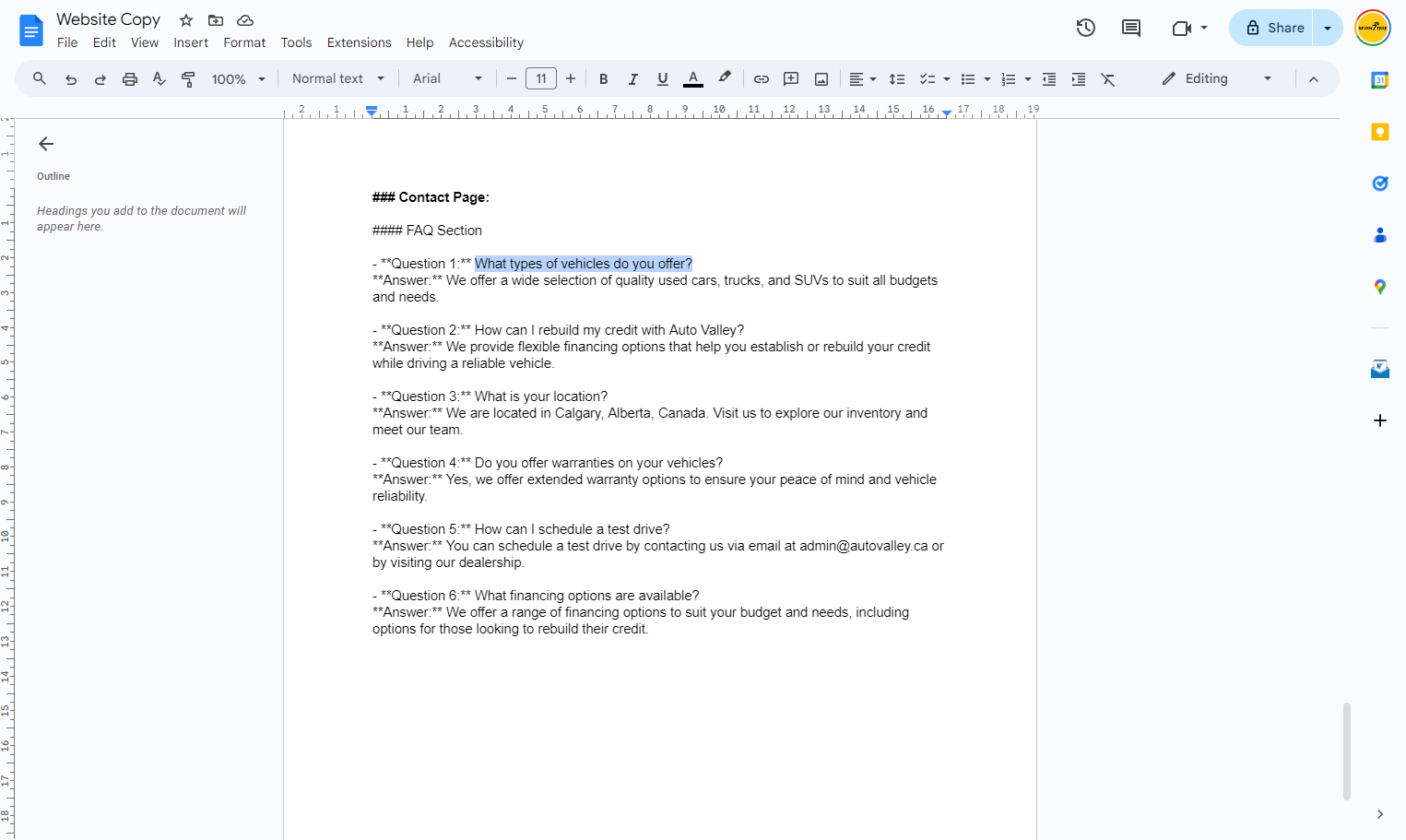Redo the last undone action
Viewport: 1406px width, 840px height.
tap(100, 79)
